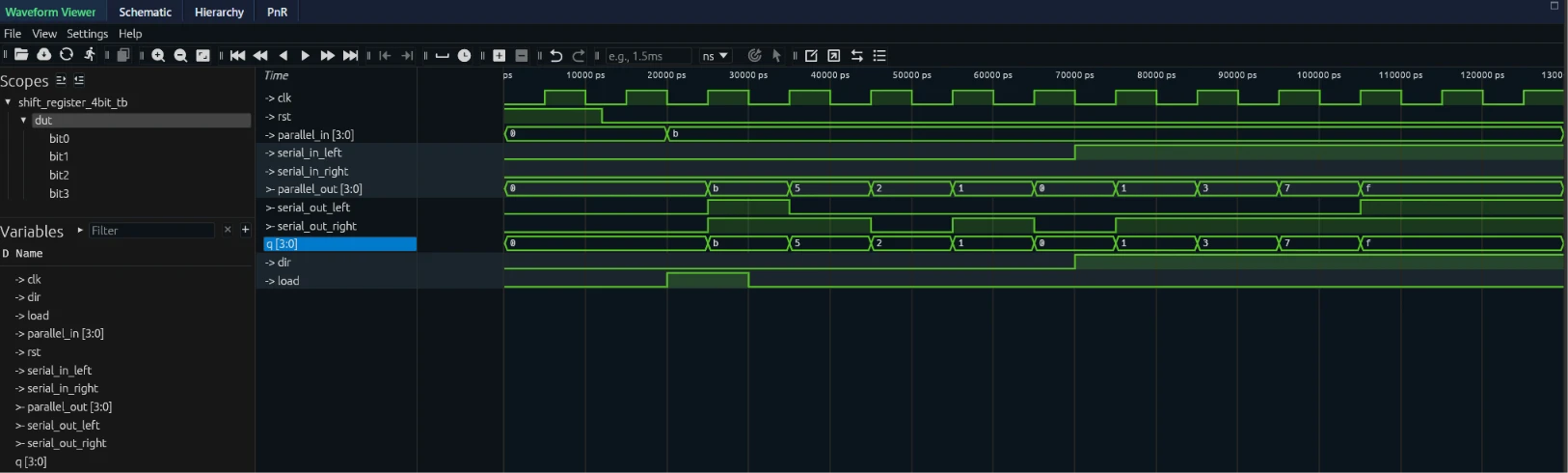Click the list view icon

pos(879,55)
